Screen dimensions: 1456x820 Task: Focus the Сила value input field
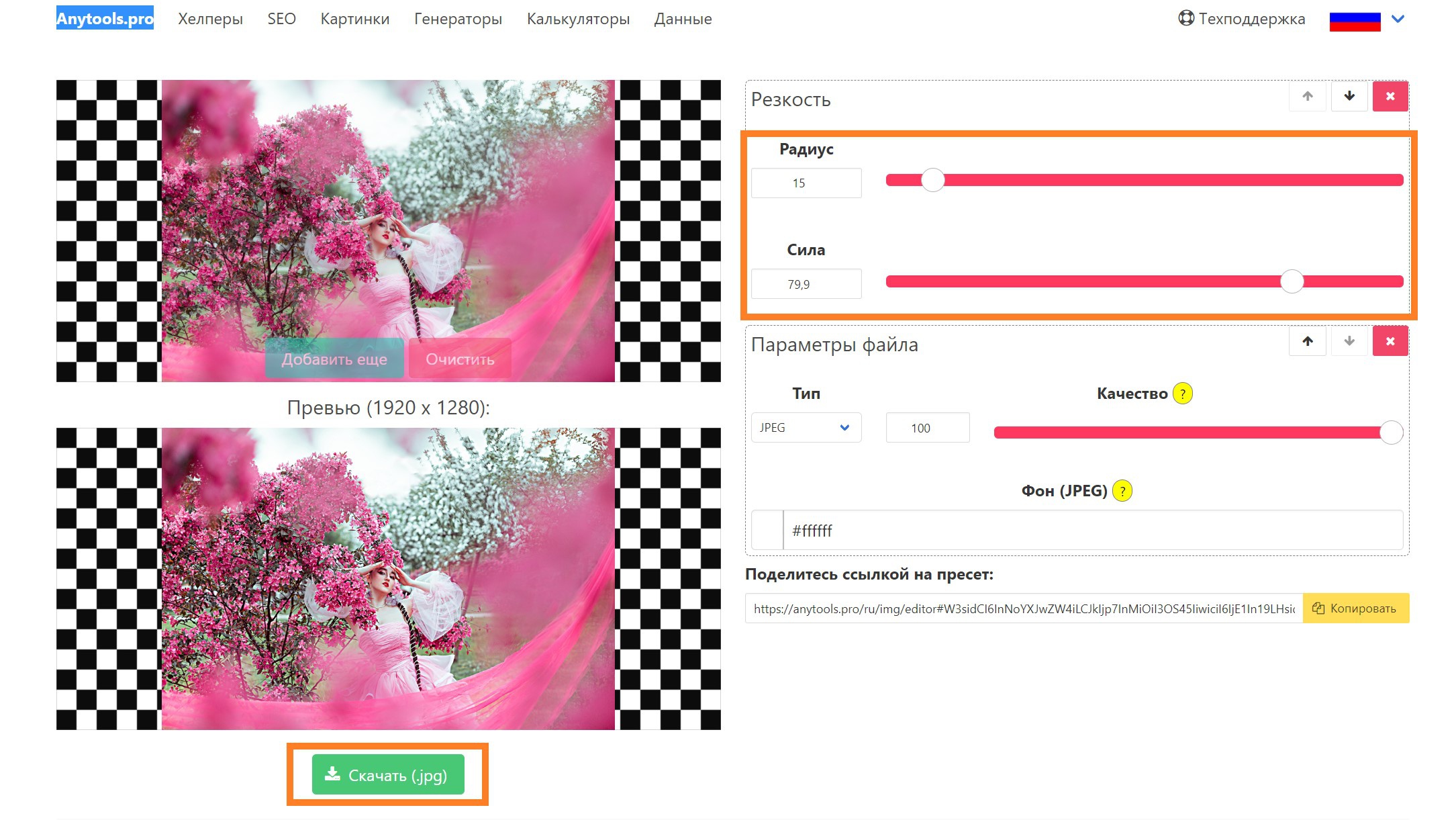(806, 284)
